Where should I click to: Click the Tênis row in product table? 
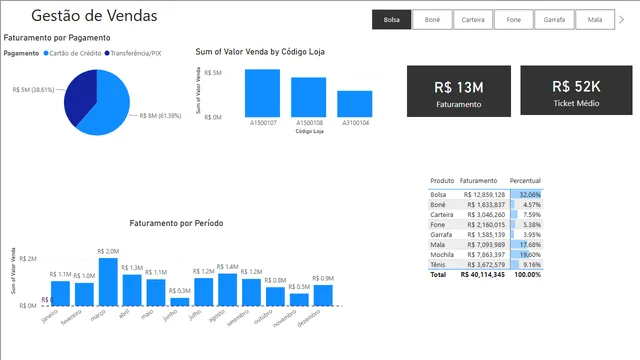486,264
